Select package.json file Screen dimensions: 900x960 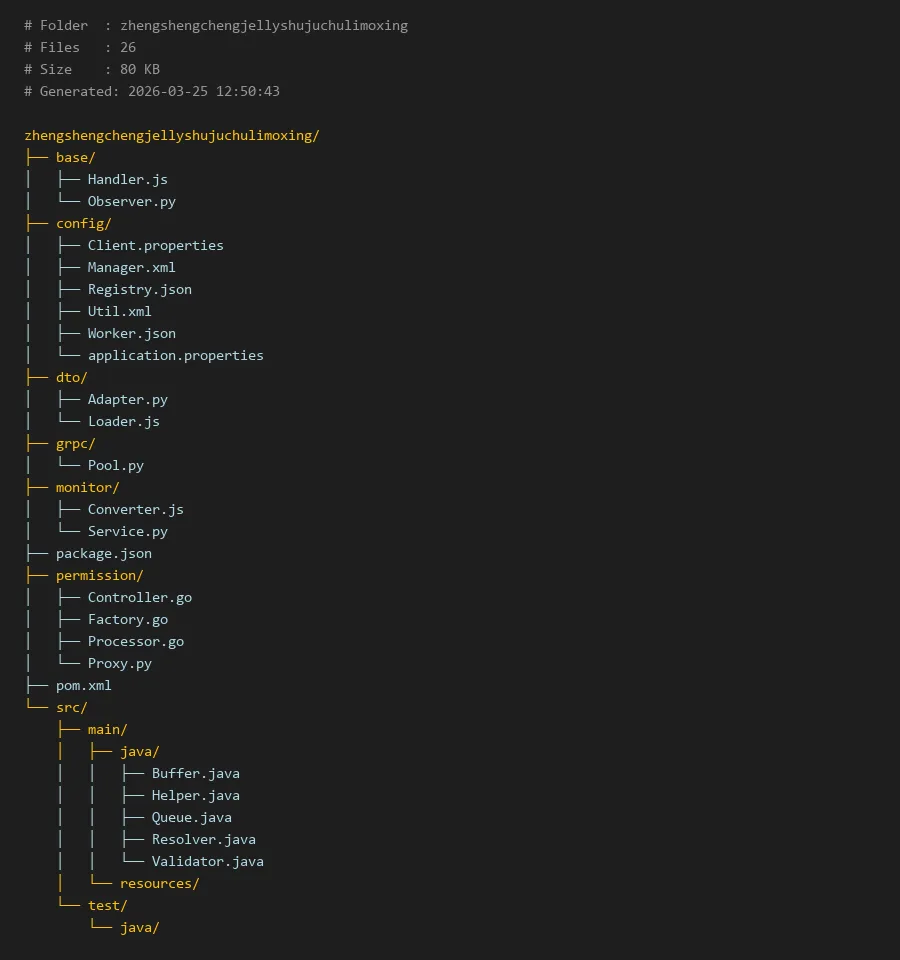click(103, 554)
